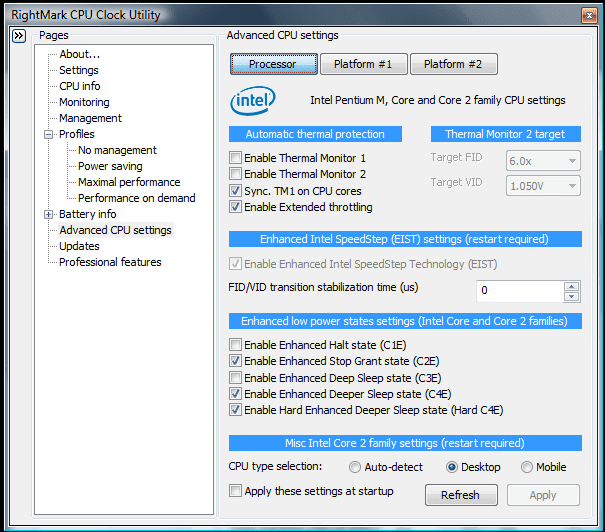This screenshot has width=605, height=532.
Task: Open the Target VID dropdown
Action: (543, 186)
